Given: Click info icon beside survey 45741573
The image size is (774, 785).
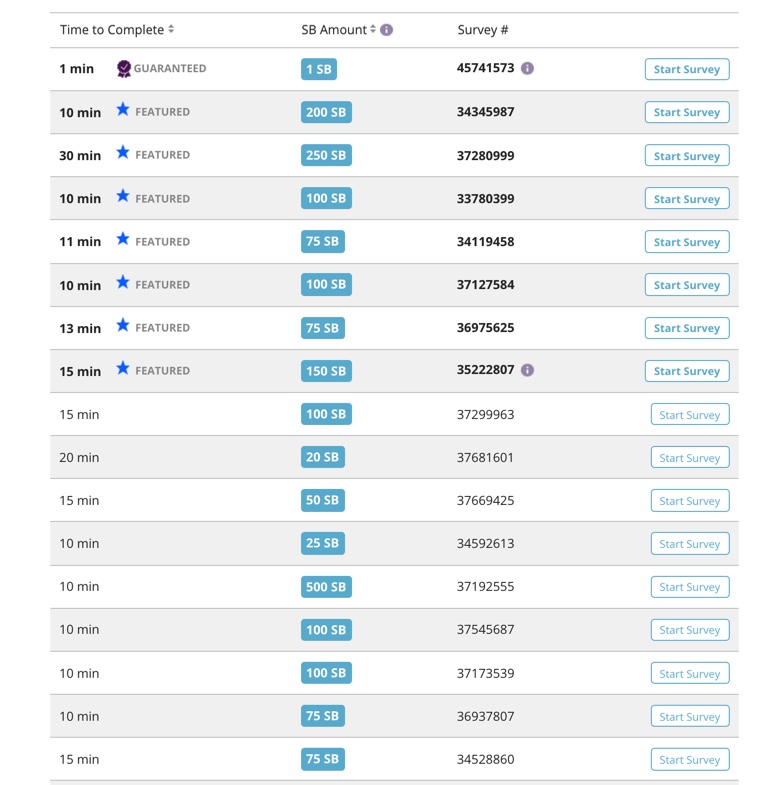Looking at the screenshot, I should [x=527, y=69].
